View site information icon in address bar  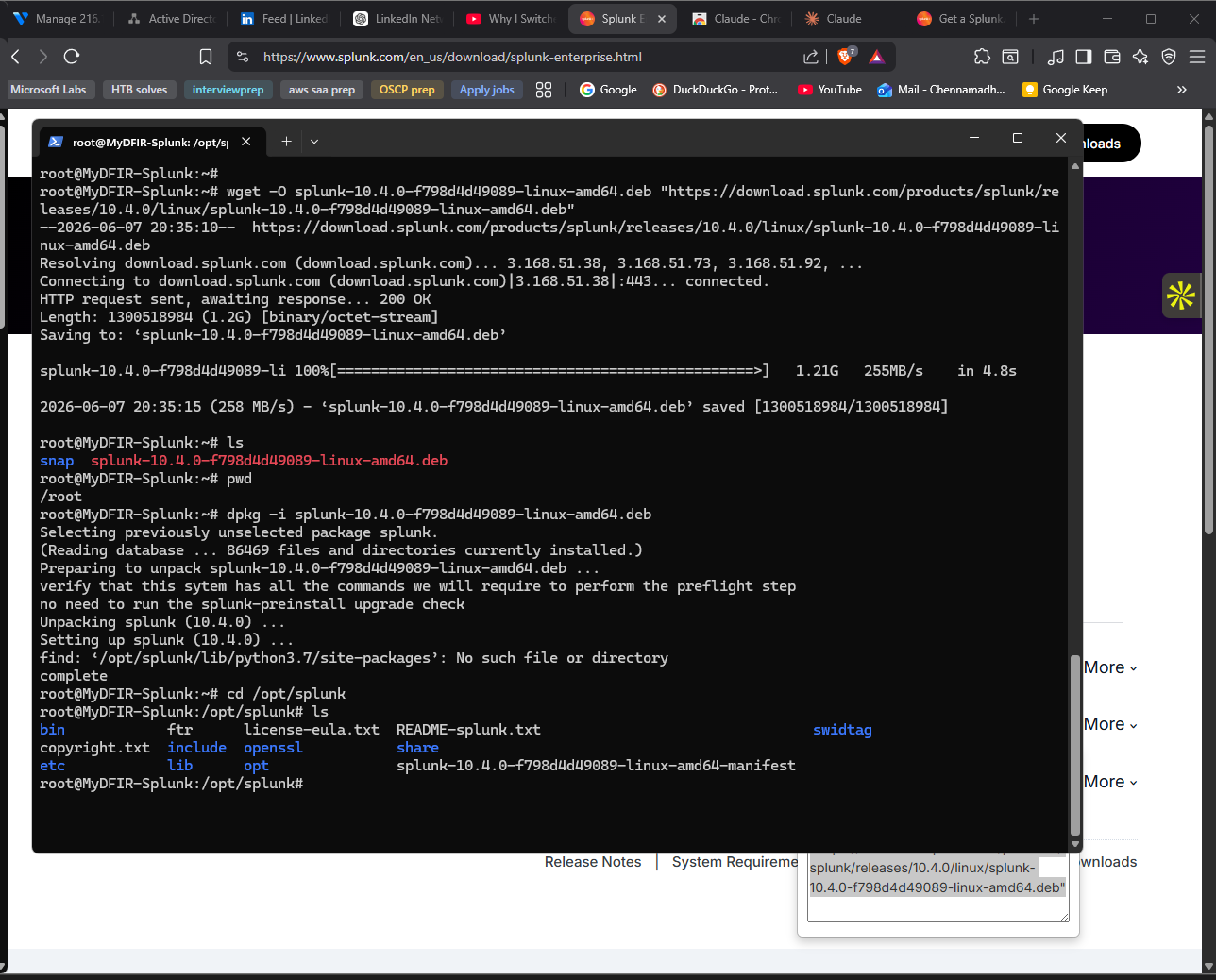tap(243, 57)
